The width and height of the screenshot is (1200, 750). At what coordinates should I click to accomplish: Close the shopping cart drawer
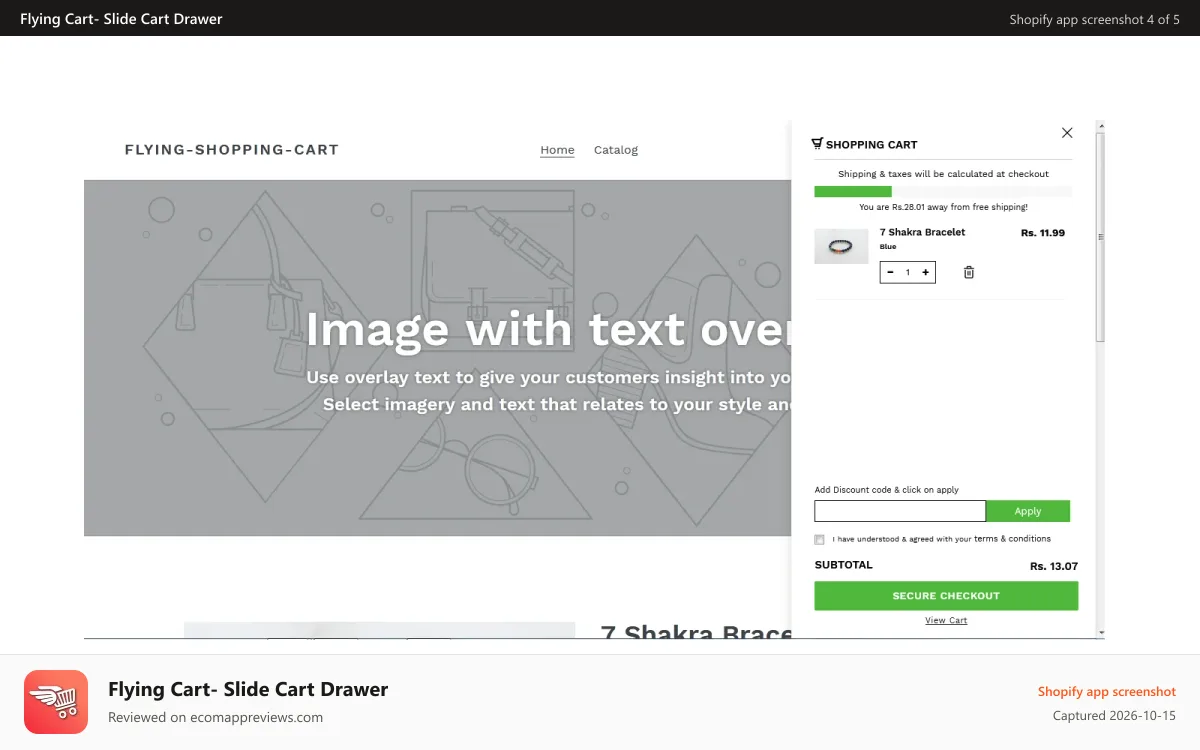pyautogui.click(x=1067, y=133)
